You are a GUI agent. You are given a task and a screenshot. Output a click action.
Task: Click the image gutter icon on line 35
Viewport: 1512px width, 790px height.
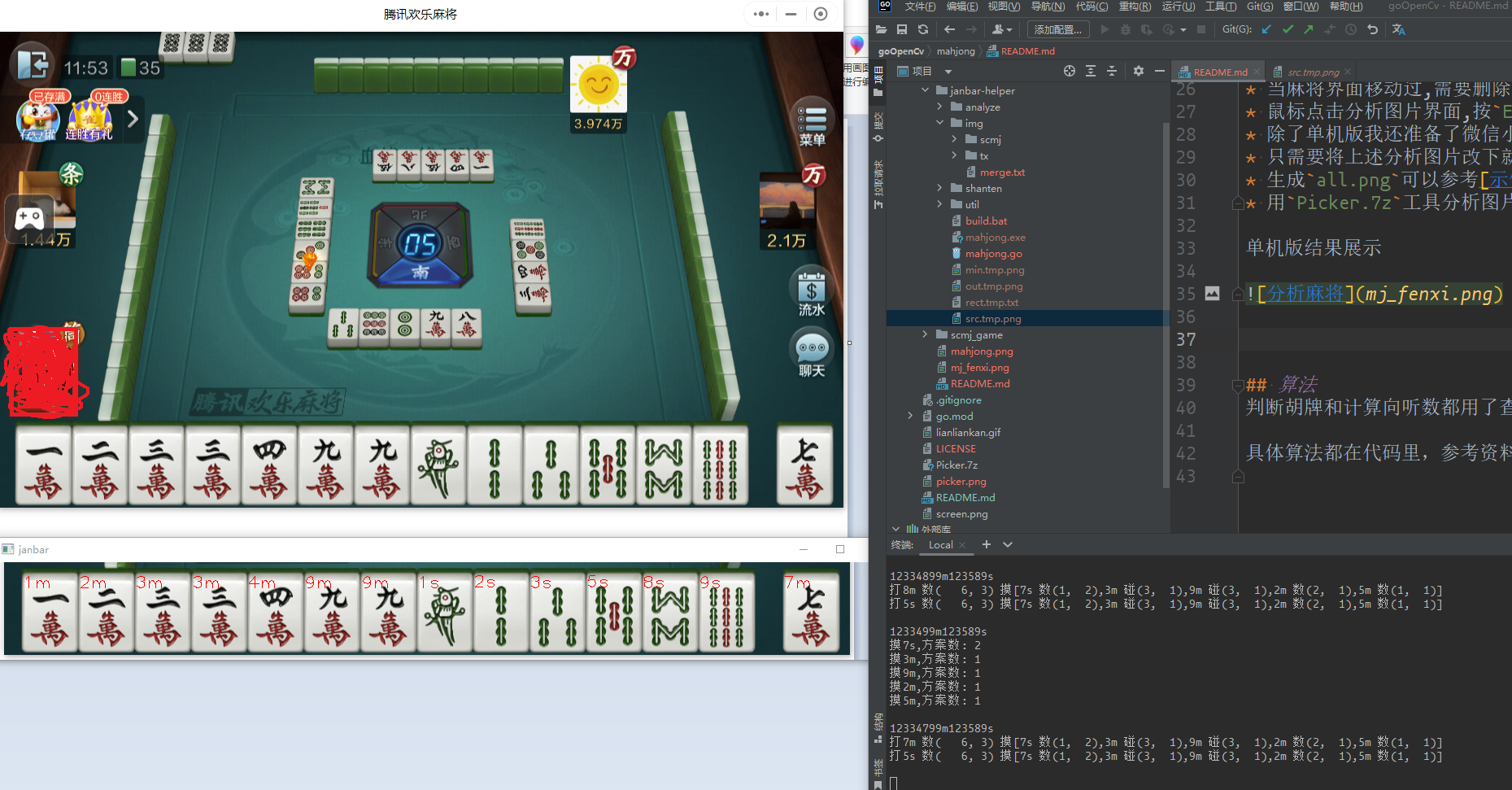point(1212,294)
